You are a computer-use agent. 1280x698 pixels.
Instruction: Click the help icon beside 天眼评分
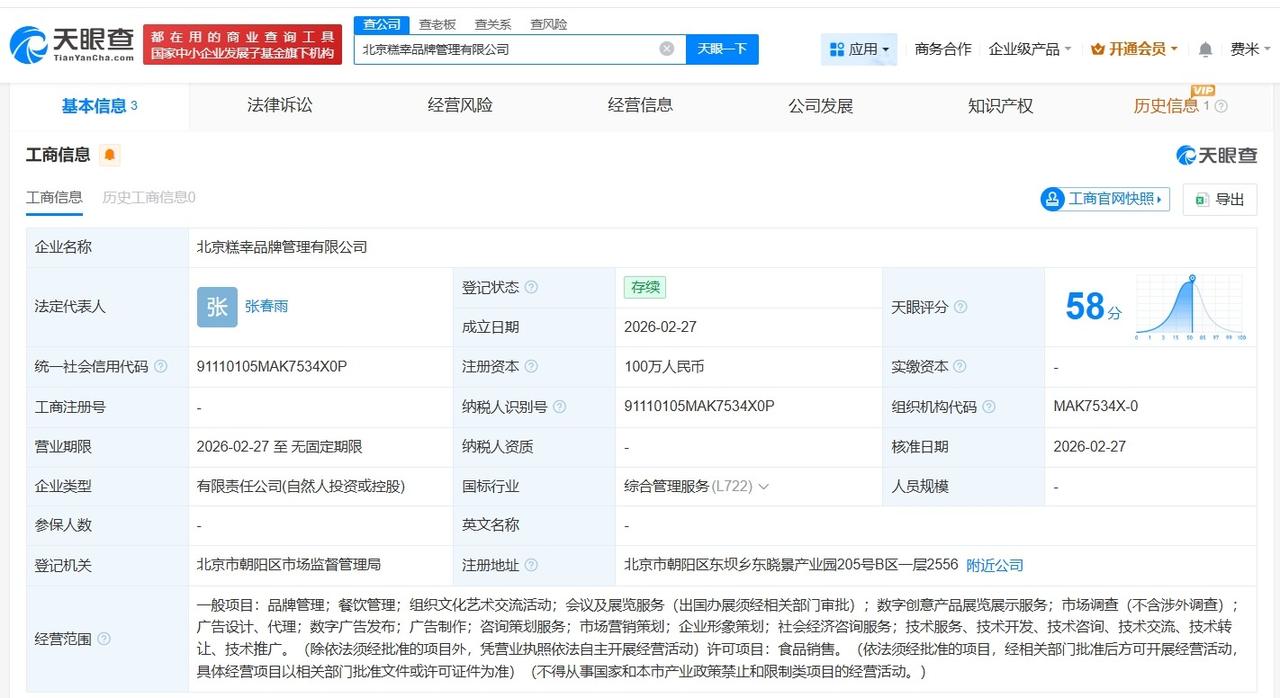[x=960, y=307]
